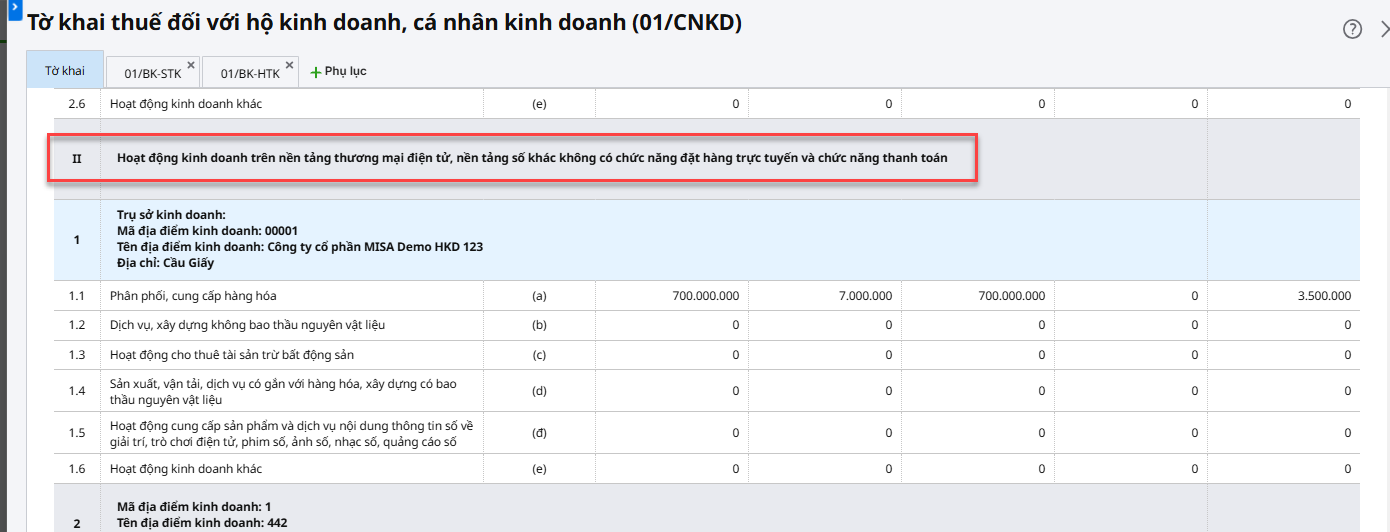Viewport: 1390px width, 532px height.
Task: Switch to the Tờ khai tab
Action: 65,71
